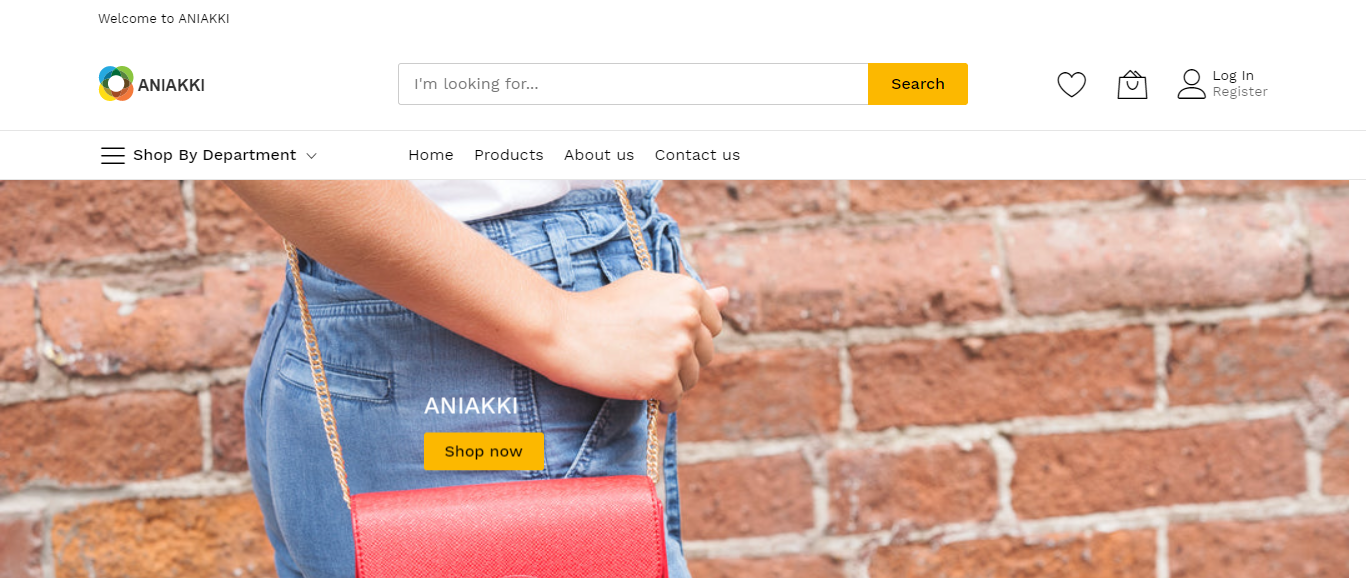Click the colorful ANIAKKI logo icon

click(x=116, y=84)
